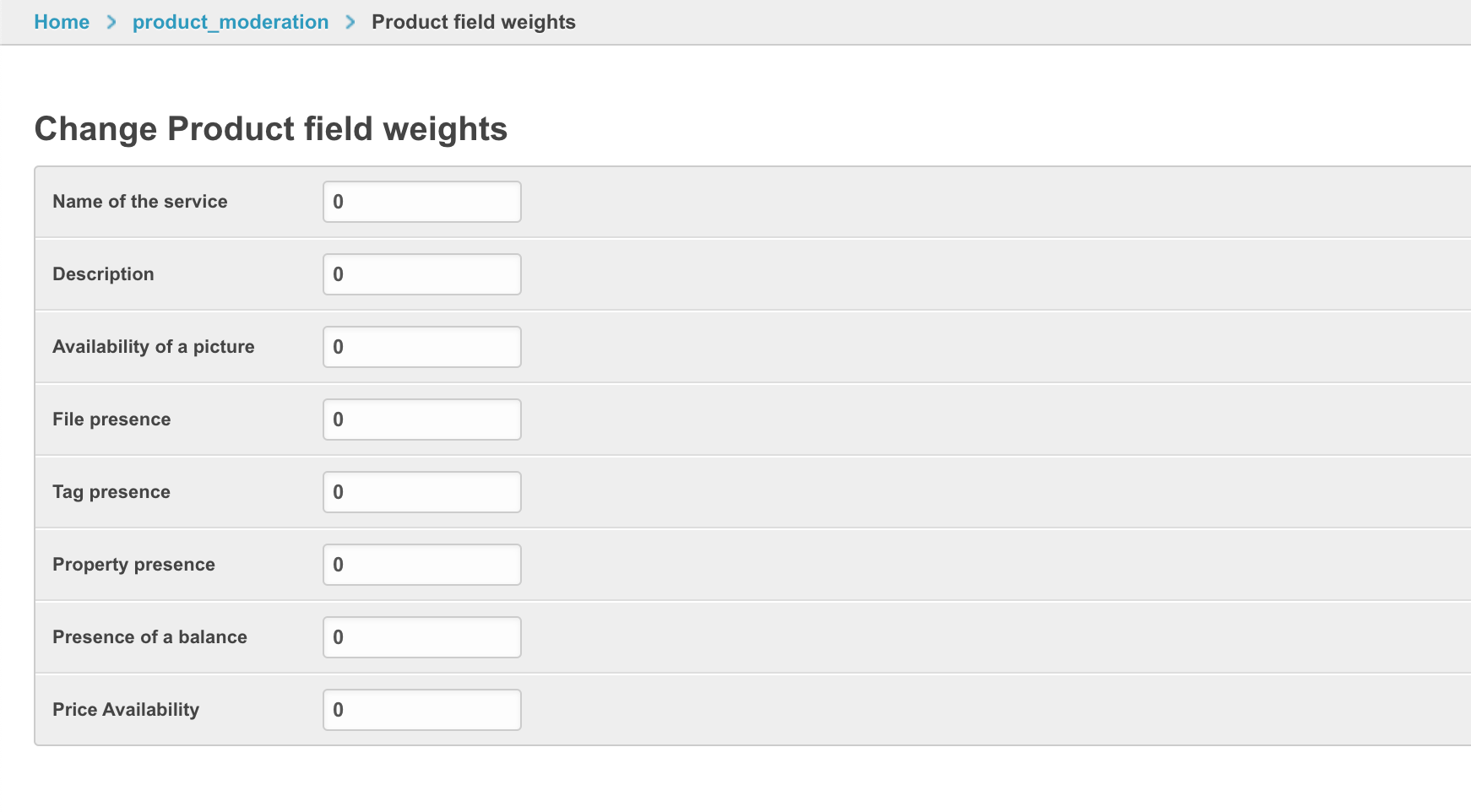Click the Availability of a picture label

(154, 347)
